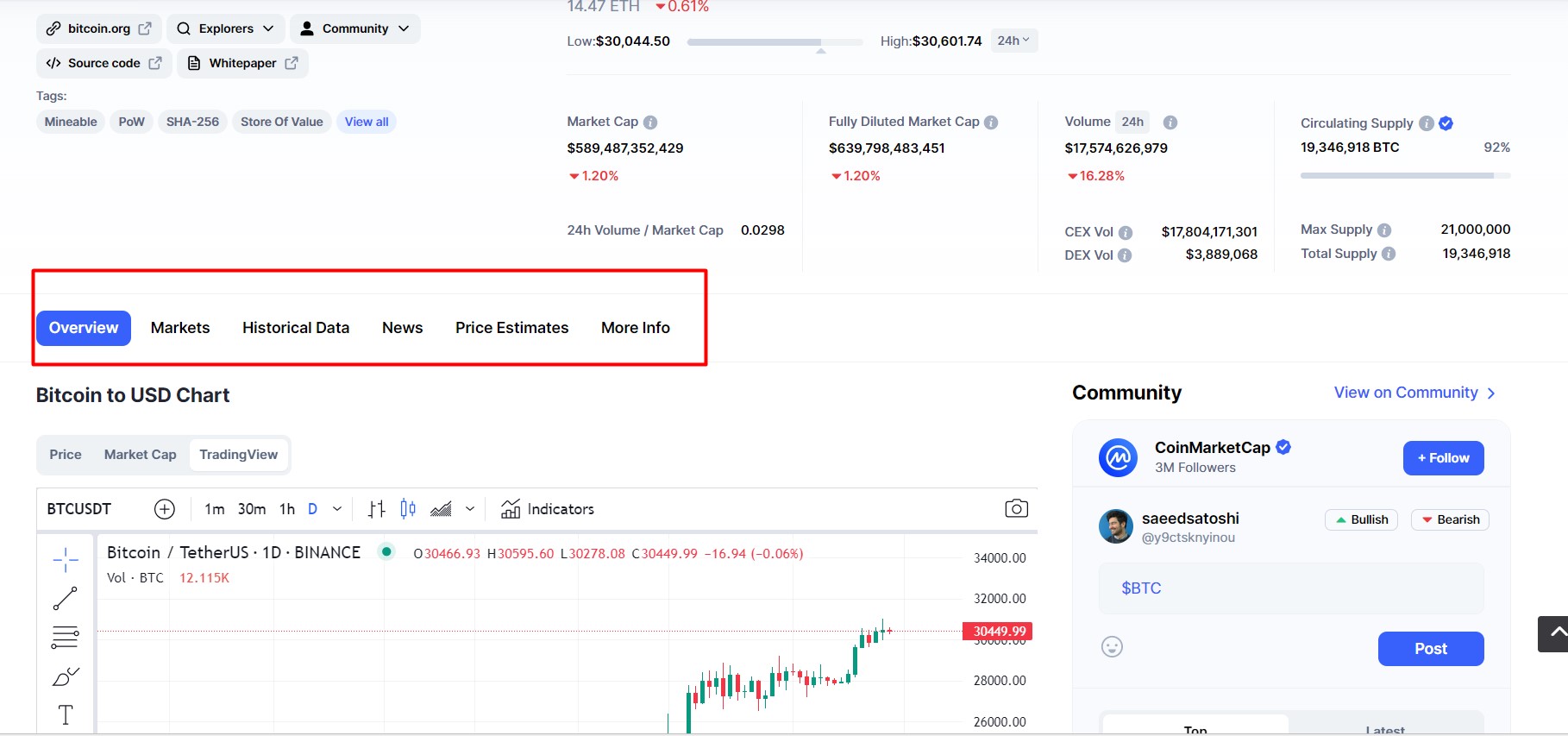Click the Max Supply info icon
The image size is (1568, 736).
[1384, 230]
